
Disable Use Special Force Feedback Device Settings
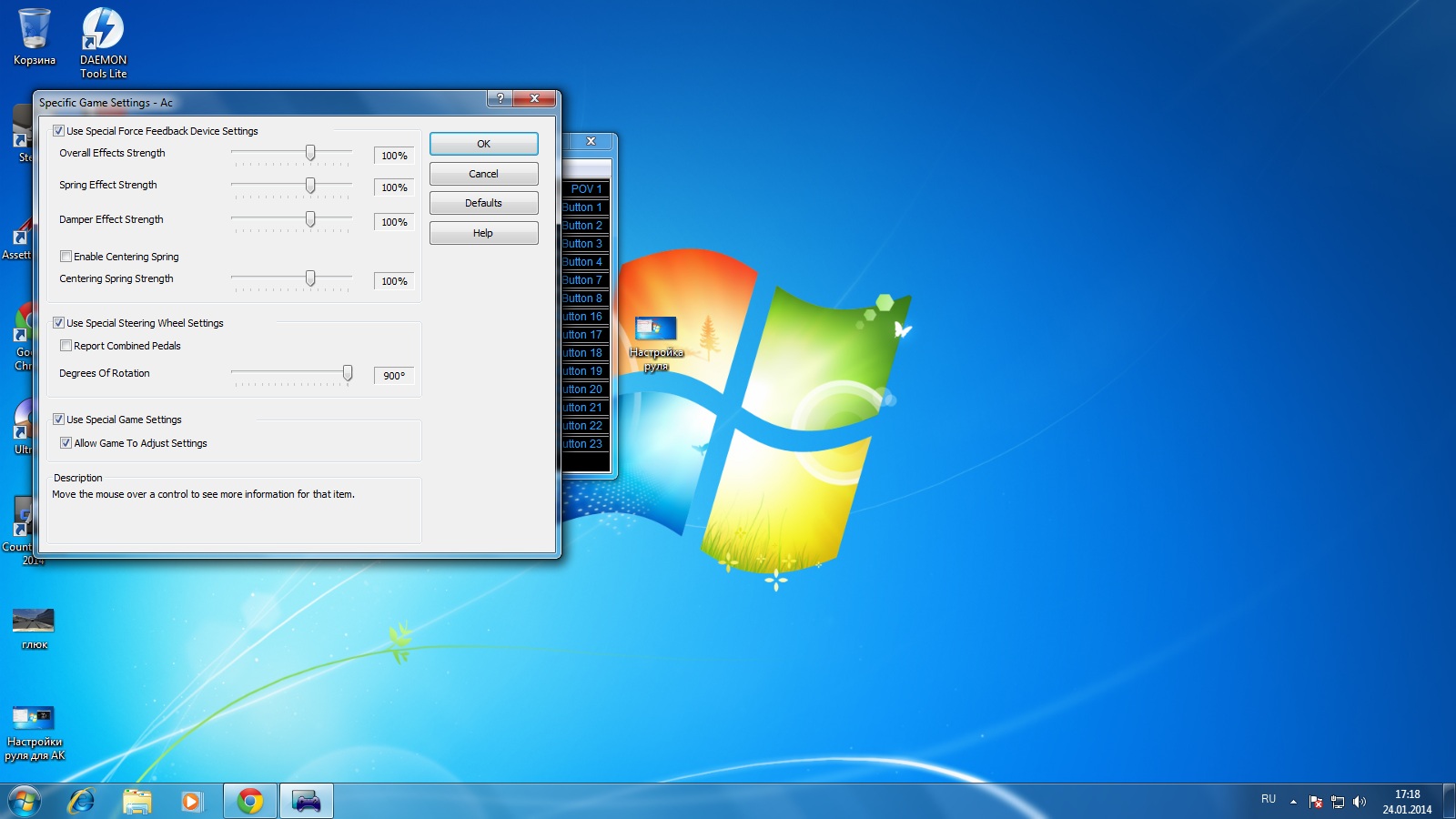[59, 131]
